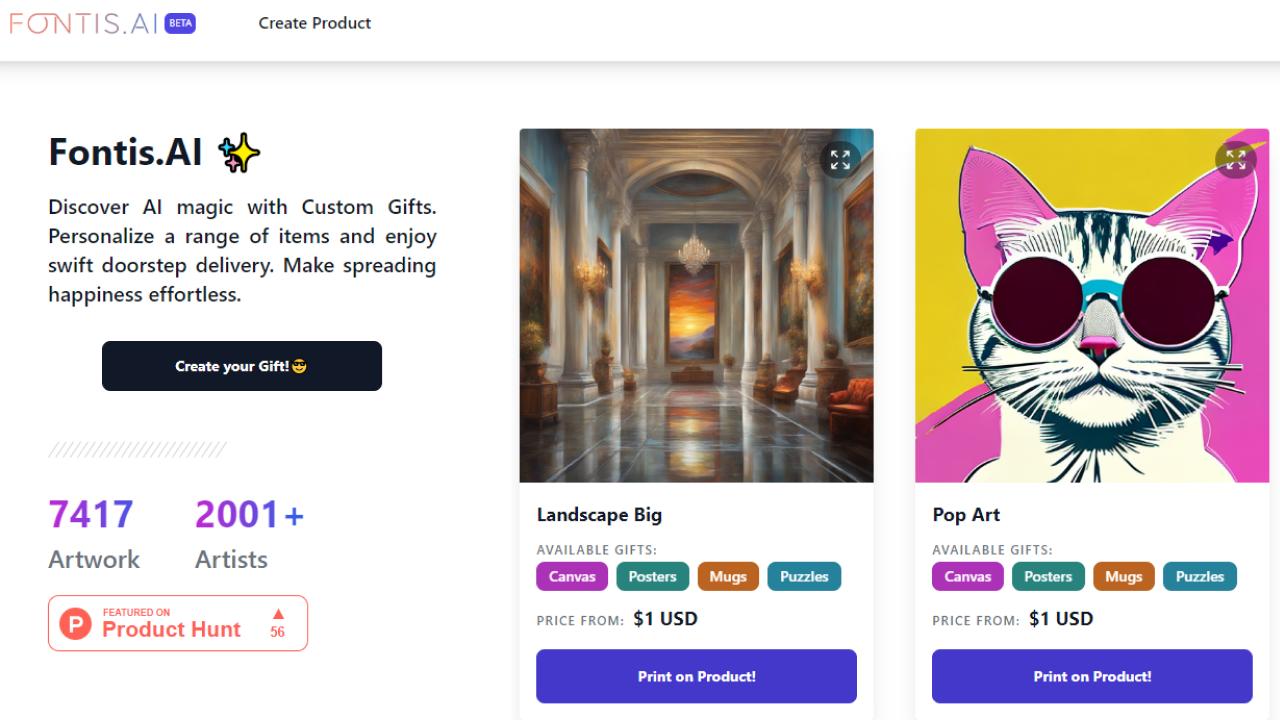Click the Fontis.AI logo

[x=83, y=23]
